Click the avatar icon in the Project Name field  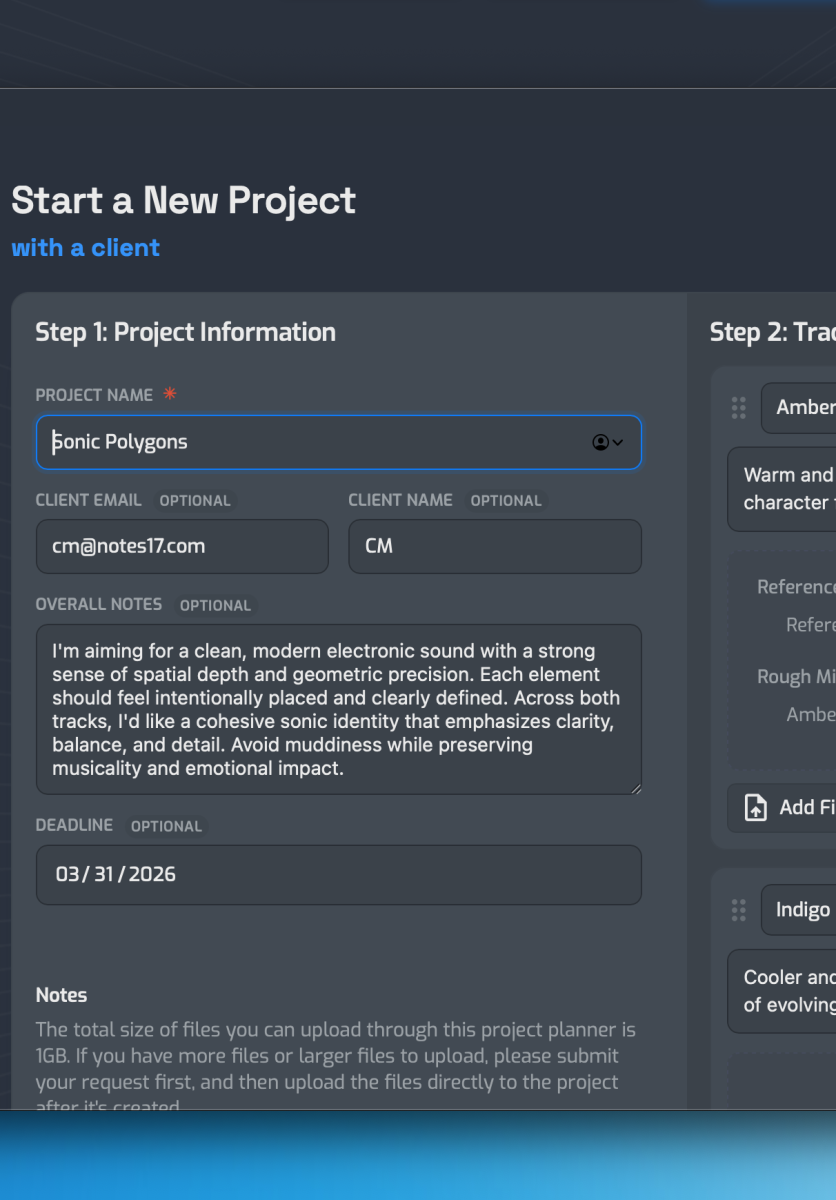(x=602, y=441)
